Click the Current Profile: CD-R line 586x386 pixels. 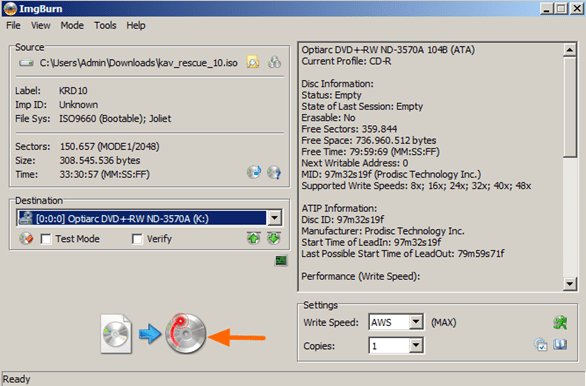click(x=346, y=61)
